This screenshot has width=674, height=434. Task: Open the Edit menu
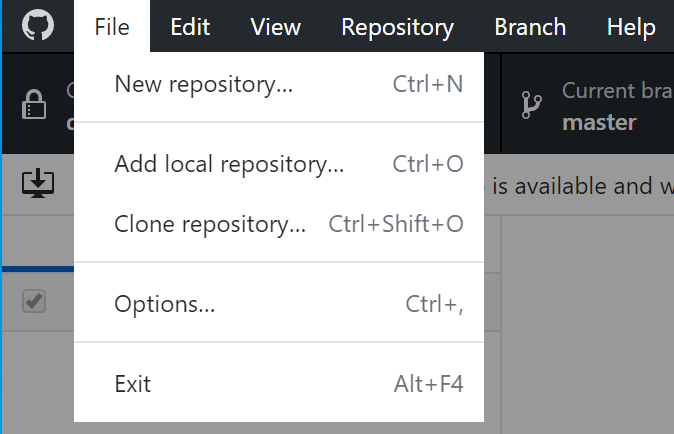[190, 27]
